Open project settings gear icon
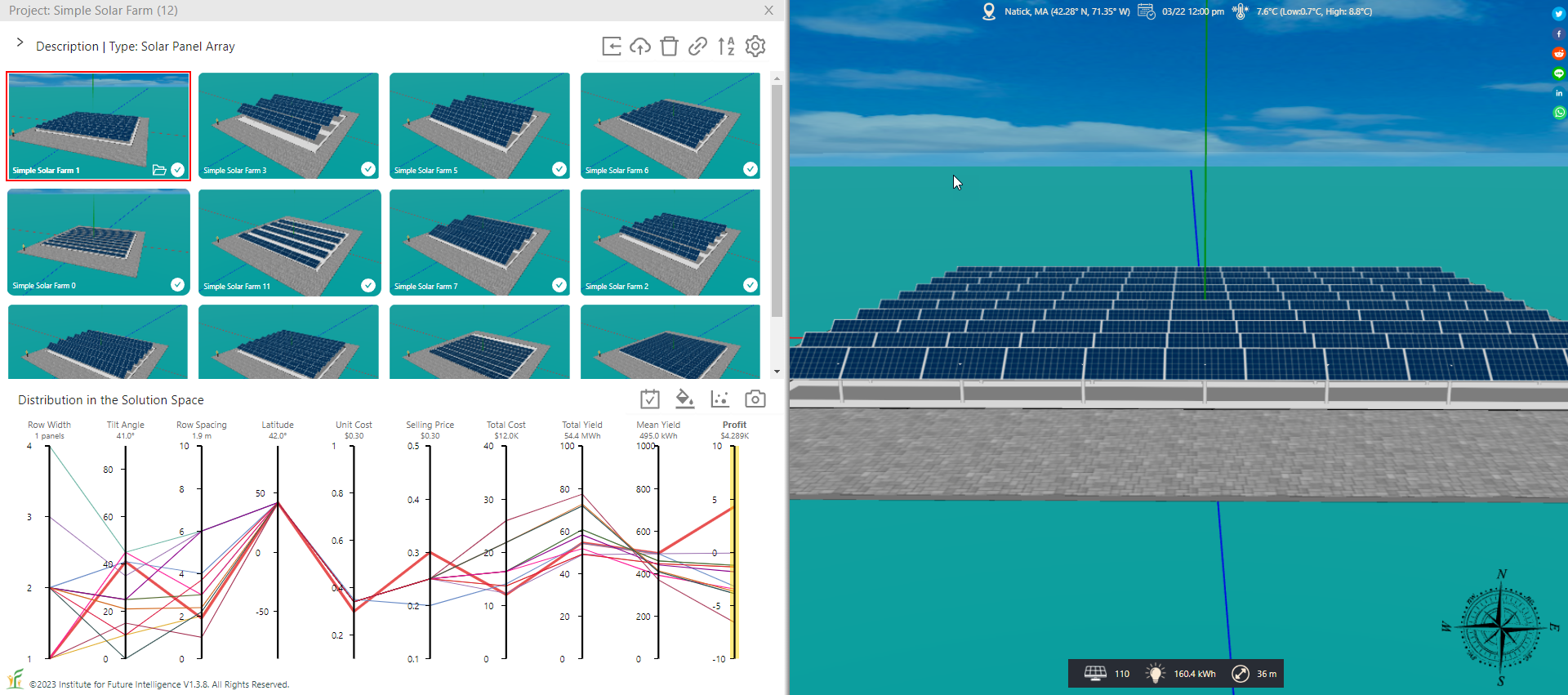 click(x=755, y=47)
